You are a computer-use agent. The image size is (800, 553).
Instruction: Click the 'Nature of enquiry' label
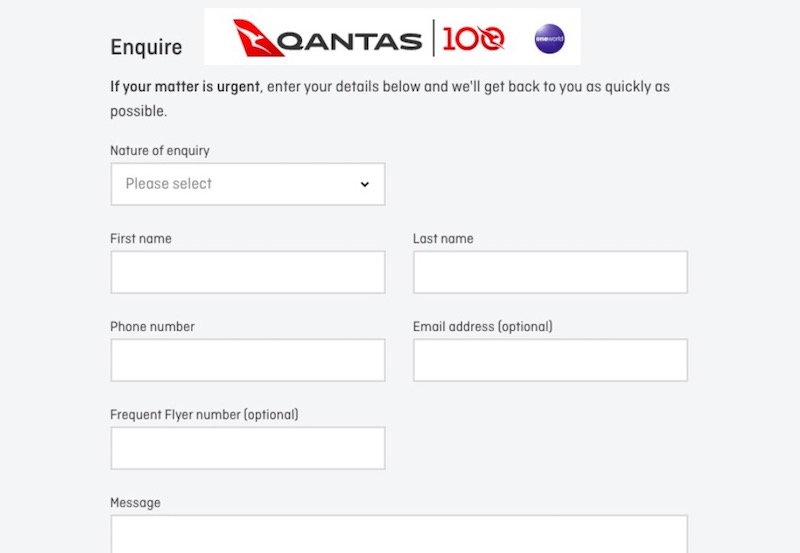click(x=160, y=151)
